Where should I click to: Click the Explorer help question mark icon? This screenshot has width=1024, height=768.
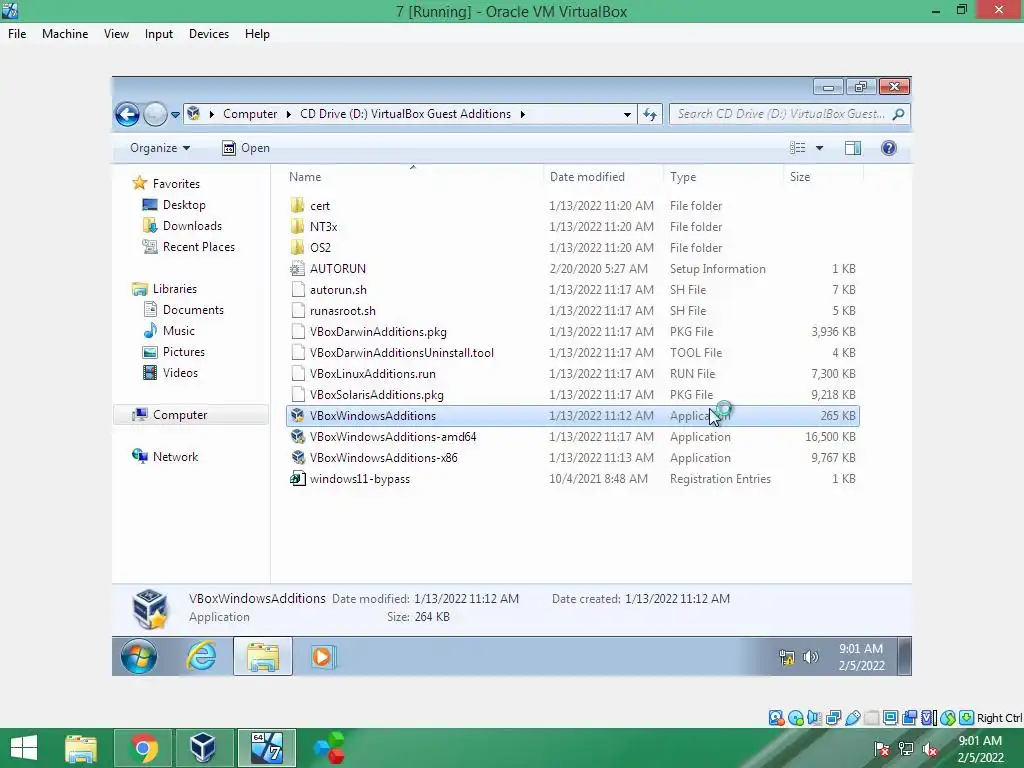pos(889,148)
